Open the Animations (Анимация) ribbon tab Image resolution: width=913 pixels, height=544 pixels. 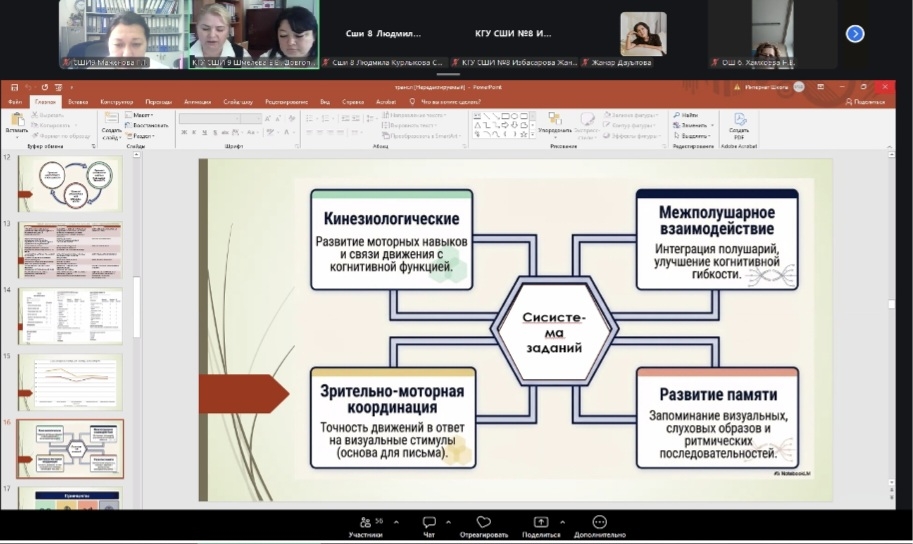pos(197,102)
